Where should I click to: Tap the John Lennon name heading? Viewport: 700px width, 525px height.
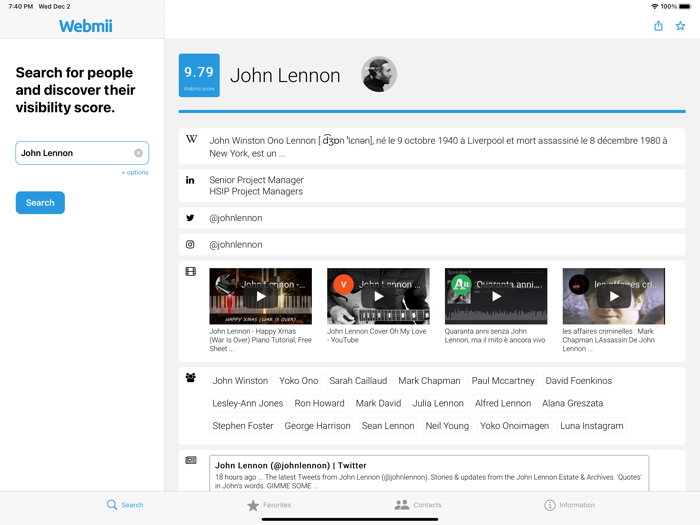285,75
